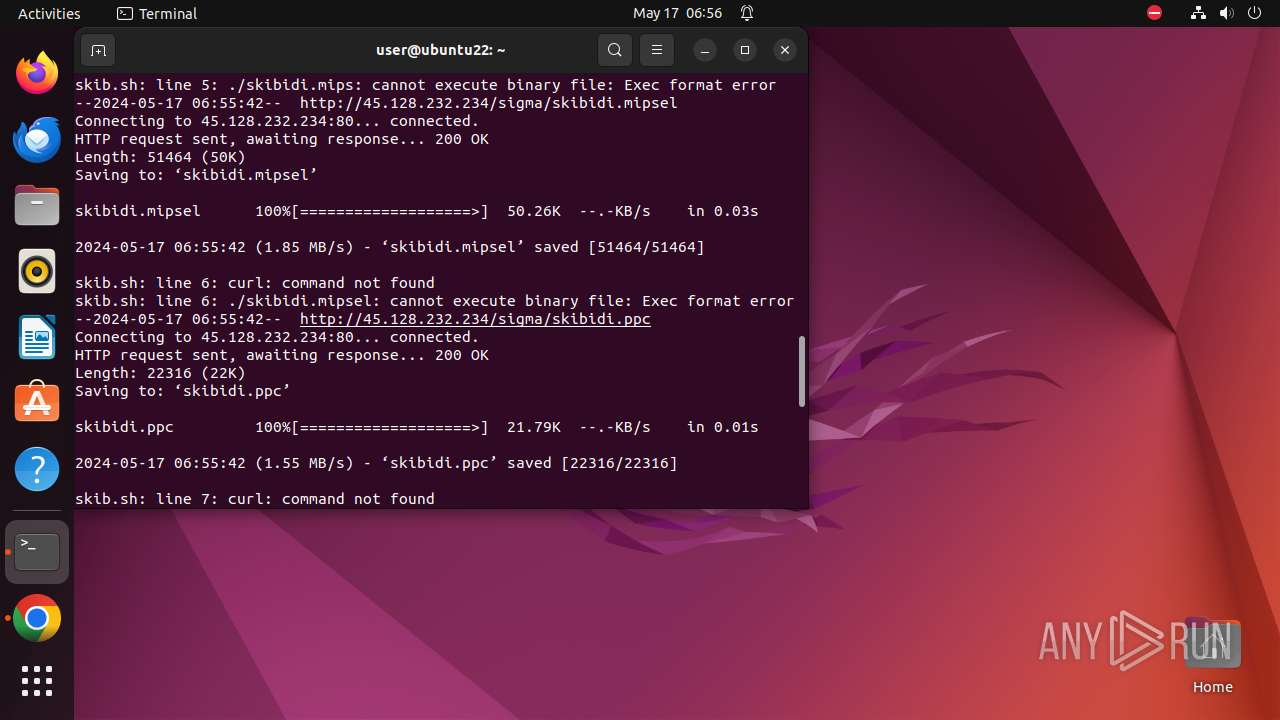Minimize the terminal window
Image resolution: width=1280 pixels, height=720 pixels.
705,50
